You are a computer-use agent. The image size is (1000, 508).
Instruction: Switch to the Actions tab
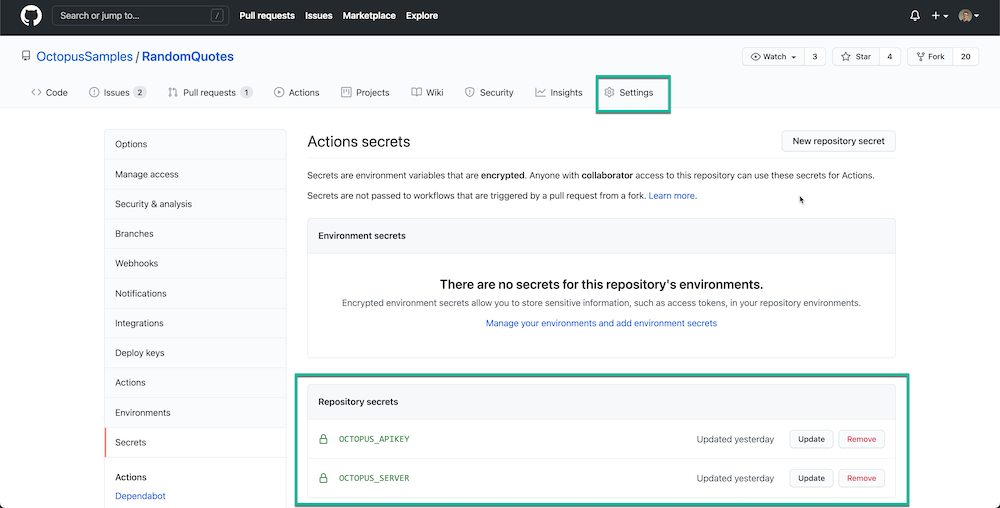[x=297, y=92]
